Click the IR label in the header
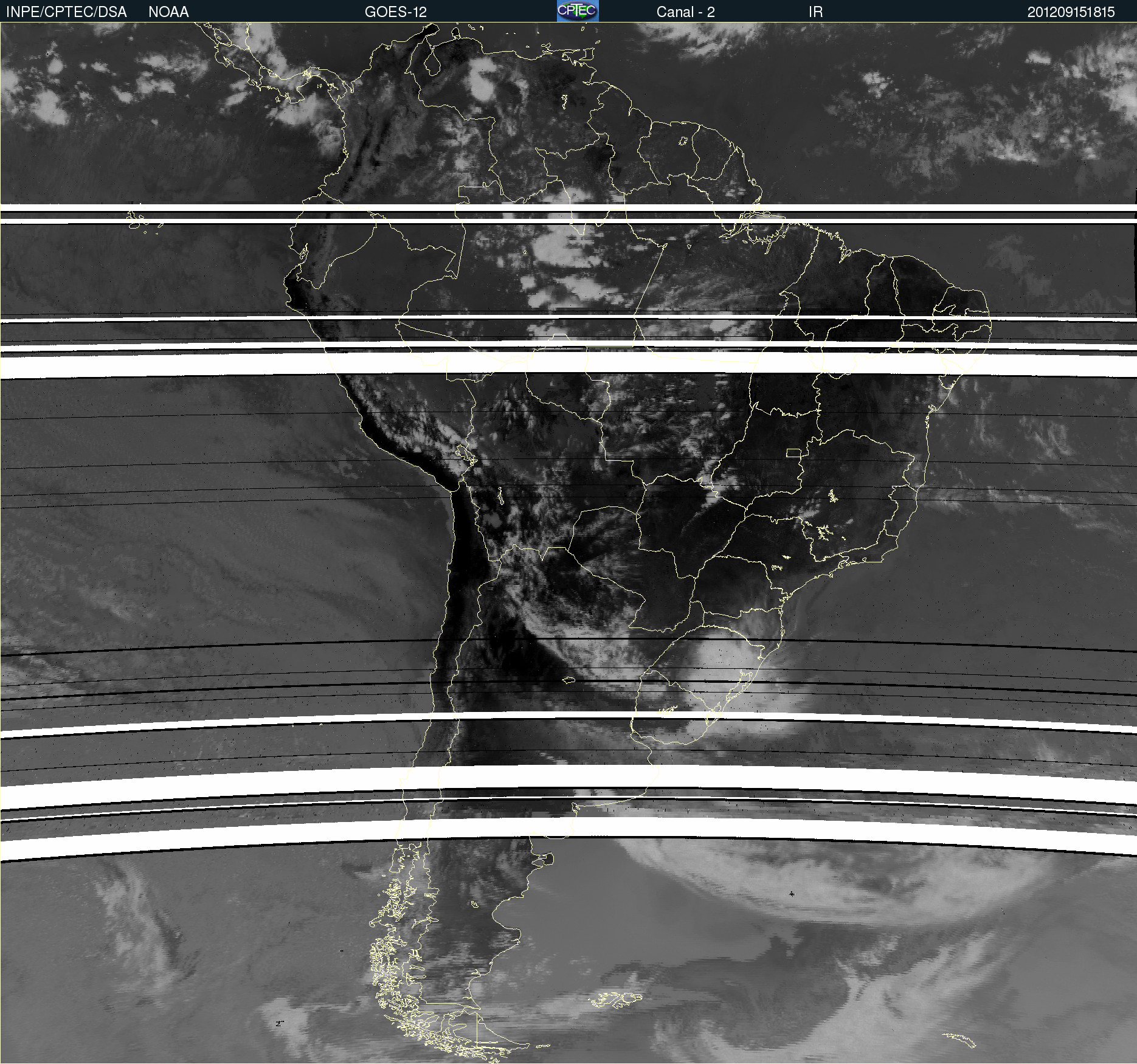 pos(815,12)
